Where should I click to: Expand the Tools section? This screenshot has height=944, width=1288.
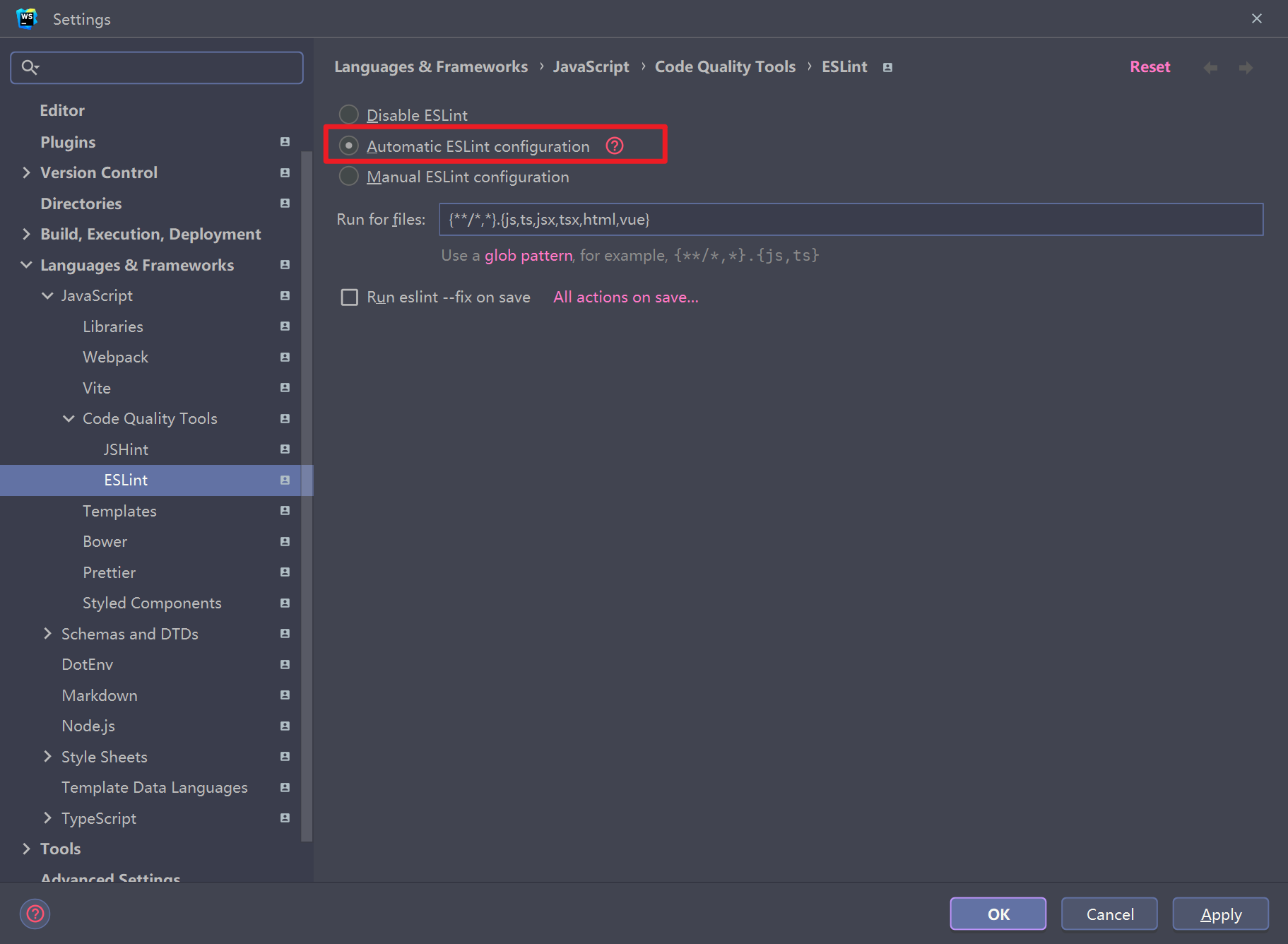(x=26, y=849)
